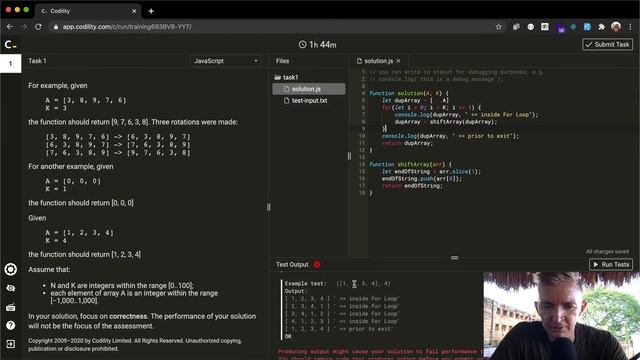Click the Test Output panel header
This screenshot has height=360, width=640.
pos(292,265)
